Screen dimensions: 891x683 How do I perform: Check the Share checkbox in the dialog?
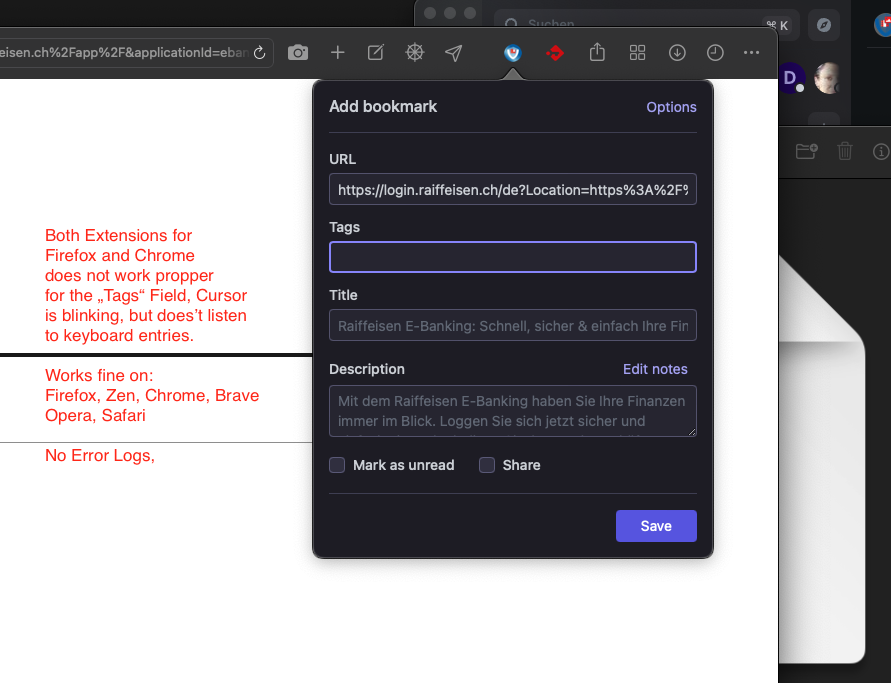coord(487,465)
